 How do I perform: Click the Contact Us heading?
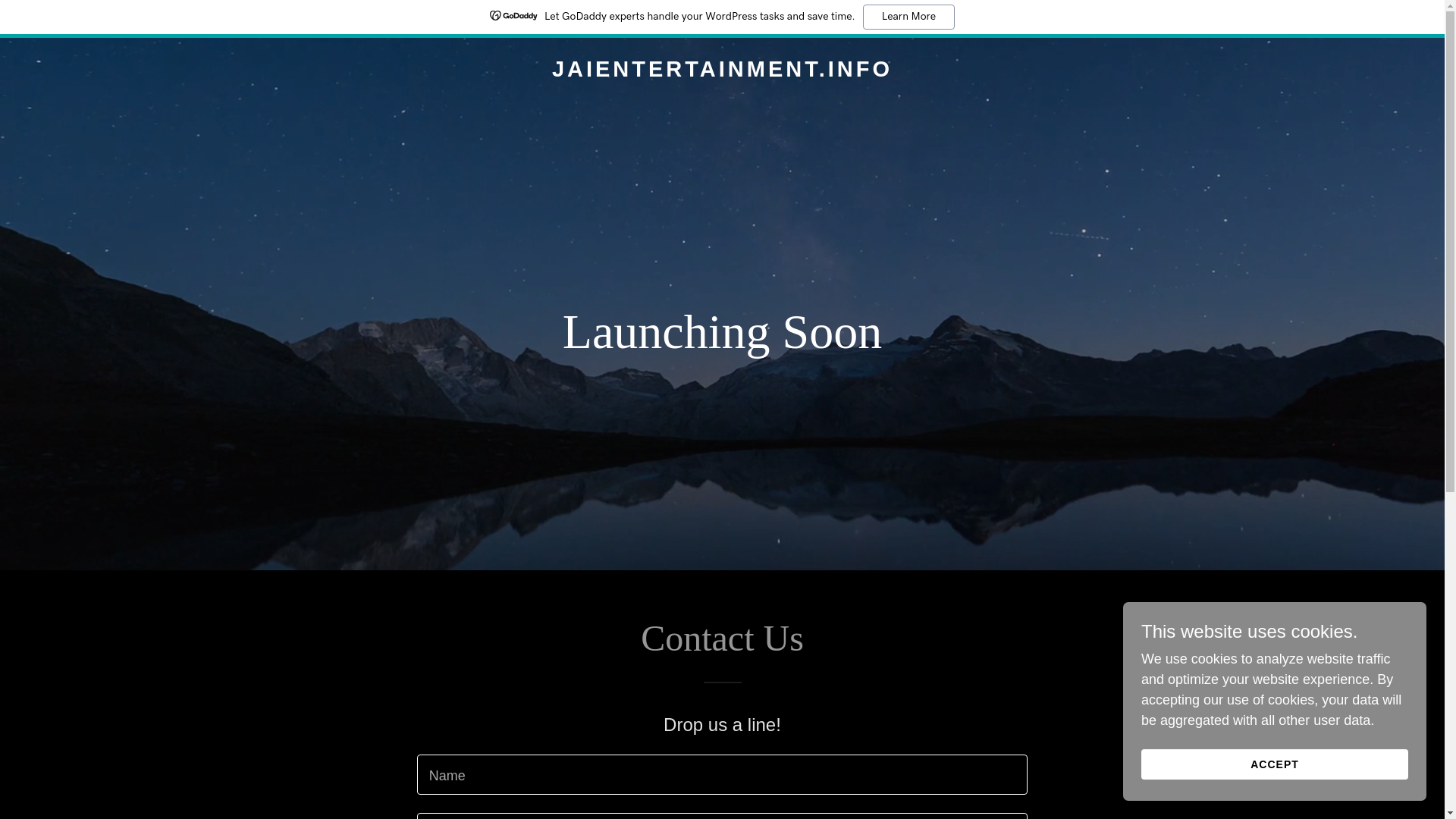click(721, 639)
